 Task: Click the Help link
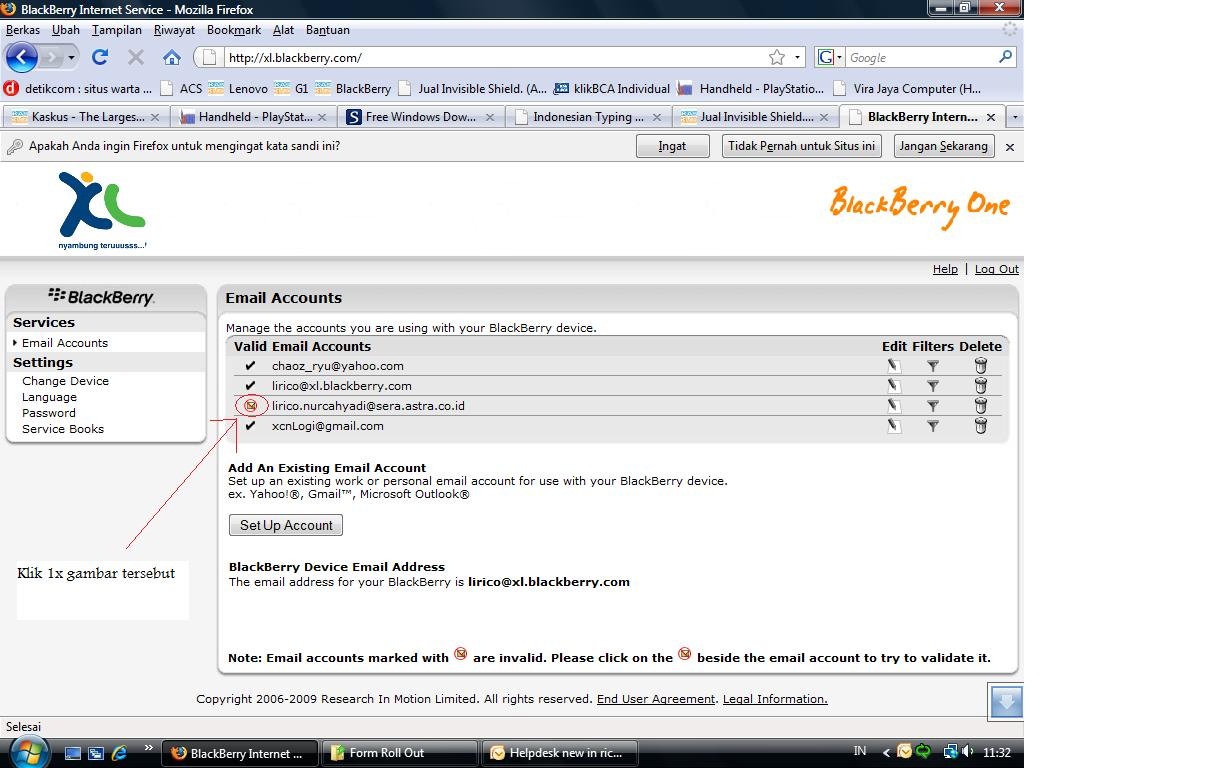click(x=945, y=269)
